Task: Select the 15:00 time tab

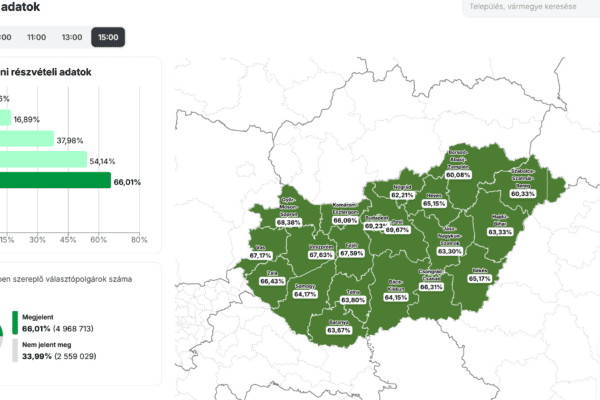Action: [106, 37]
